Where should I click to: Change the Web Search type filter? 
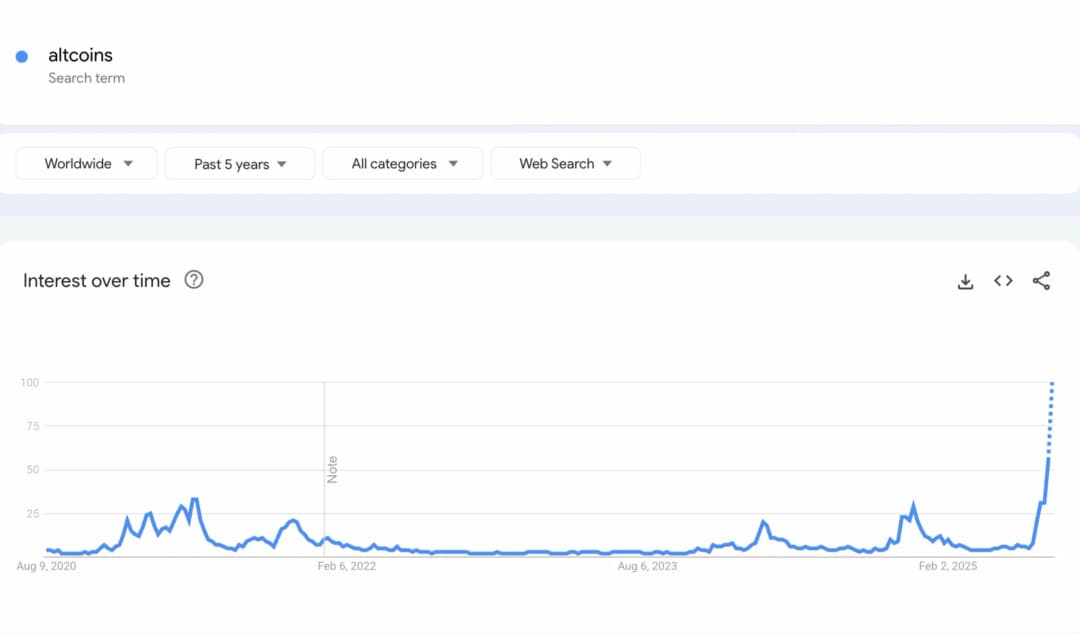565,164
